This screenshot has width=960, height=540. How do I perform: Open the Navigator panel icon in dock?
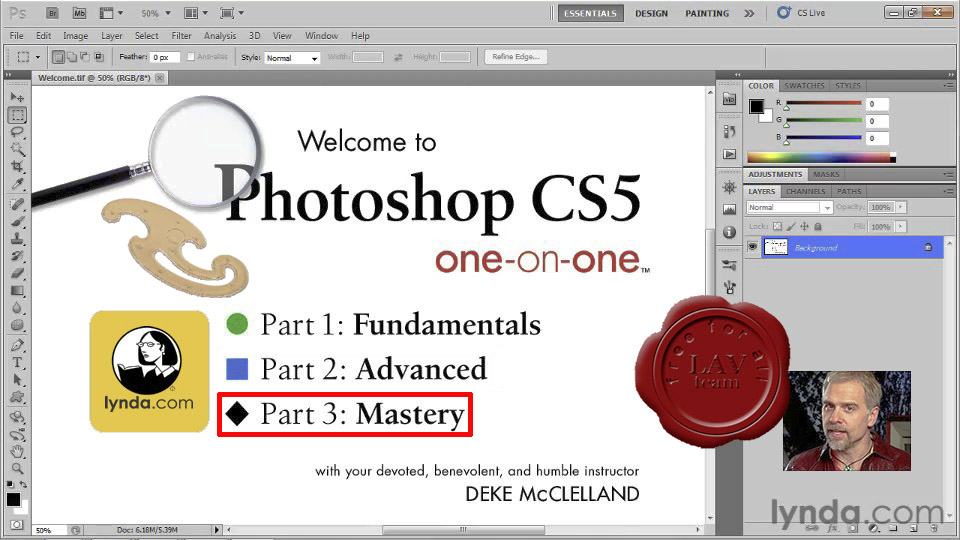click(729, 187)
